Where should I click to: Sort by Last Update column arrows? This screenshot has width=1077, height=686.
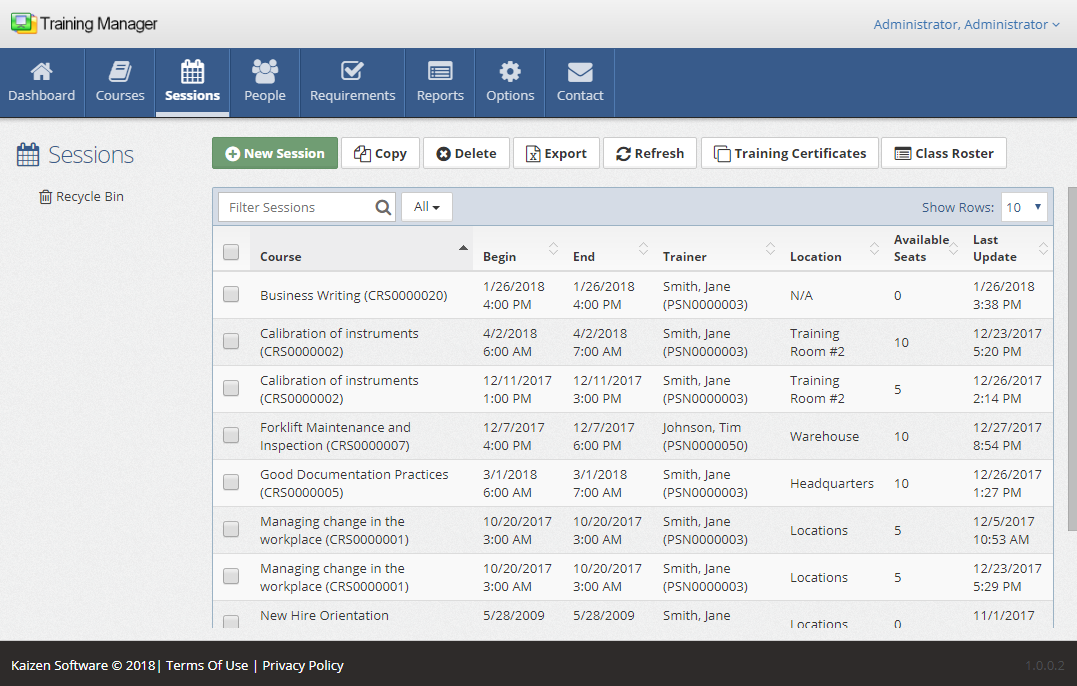pyautogui.click(x=1043, y=249)
